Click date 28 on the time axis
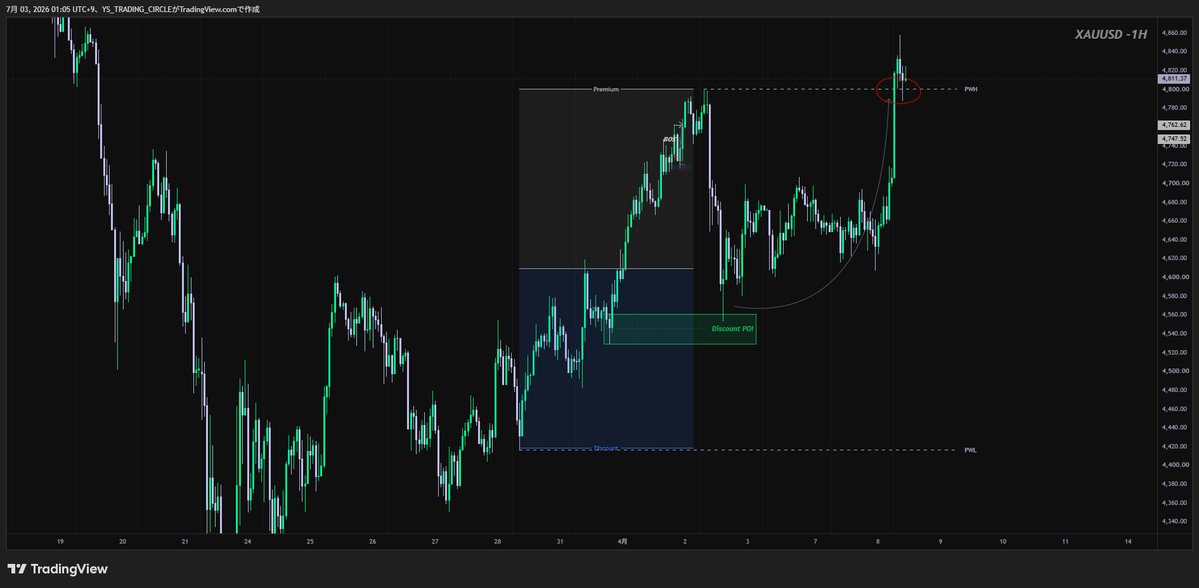Image resolution: width=1199 pixels, height=588 pixels. pos(497,542)
